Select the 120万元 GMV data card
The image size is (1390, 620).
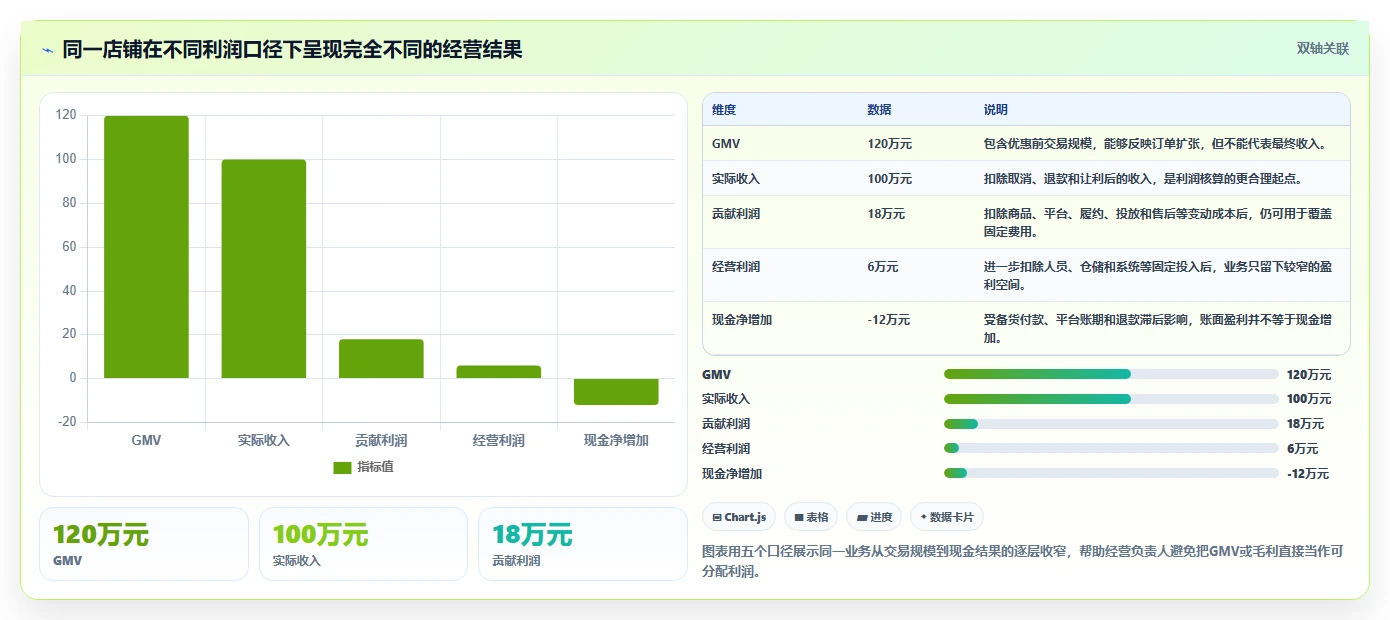pyautogui.click(x=144, y=544)
